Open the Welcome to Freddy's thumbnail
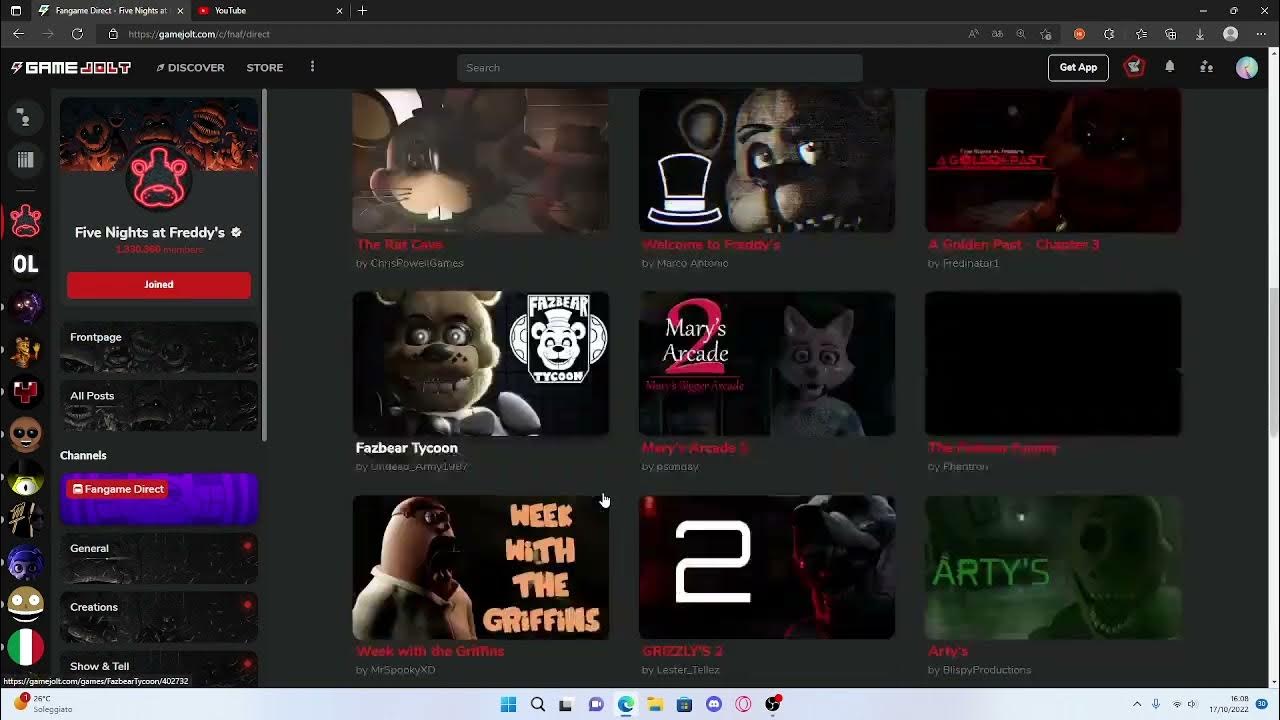Viewport: 1280px width, 720px height. tap(767, 160)
